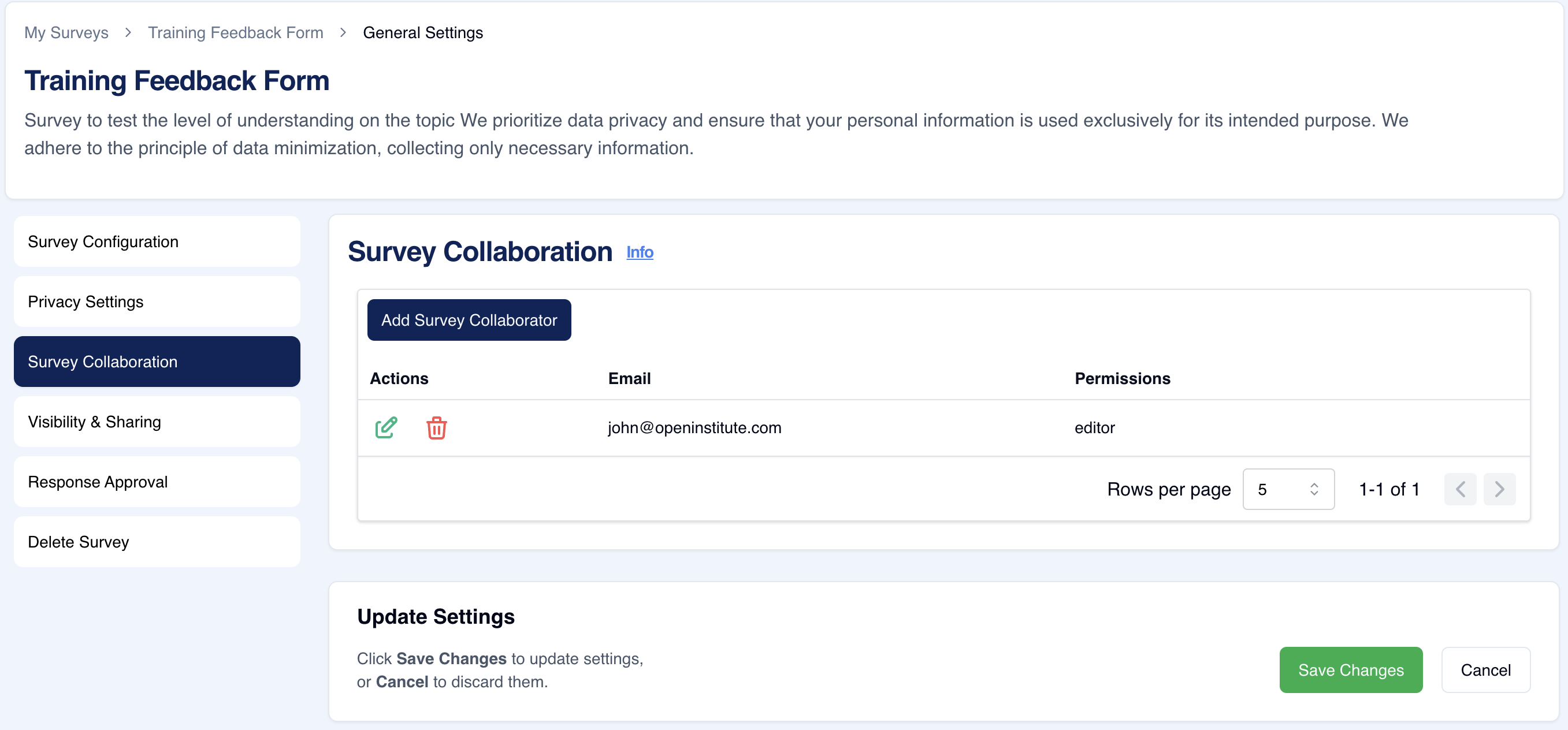
Task: Click the Training Feedback Form page title
Action: 177,81
